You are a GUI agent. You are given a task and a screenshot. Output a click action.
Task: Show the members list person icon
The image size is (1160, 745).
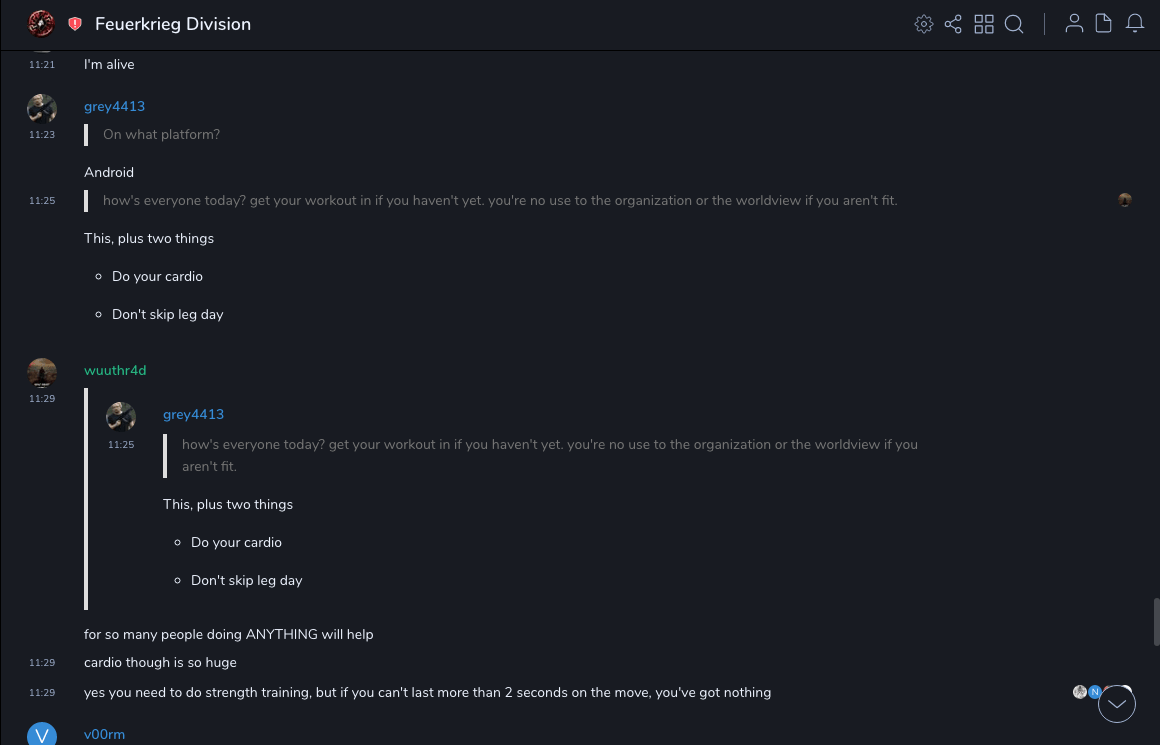click(x=1074, y=24)
